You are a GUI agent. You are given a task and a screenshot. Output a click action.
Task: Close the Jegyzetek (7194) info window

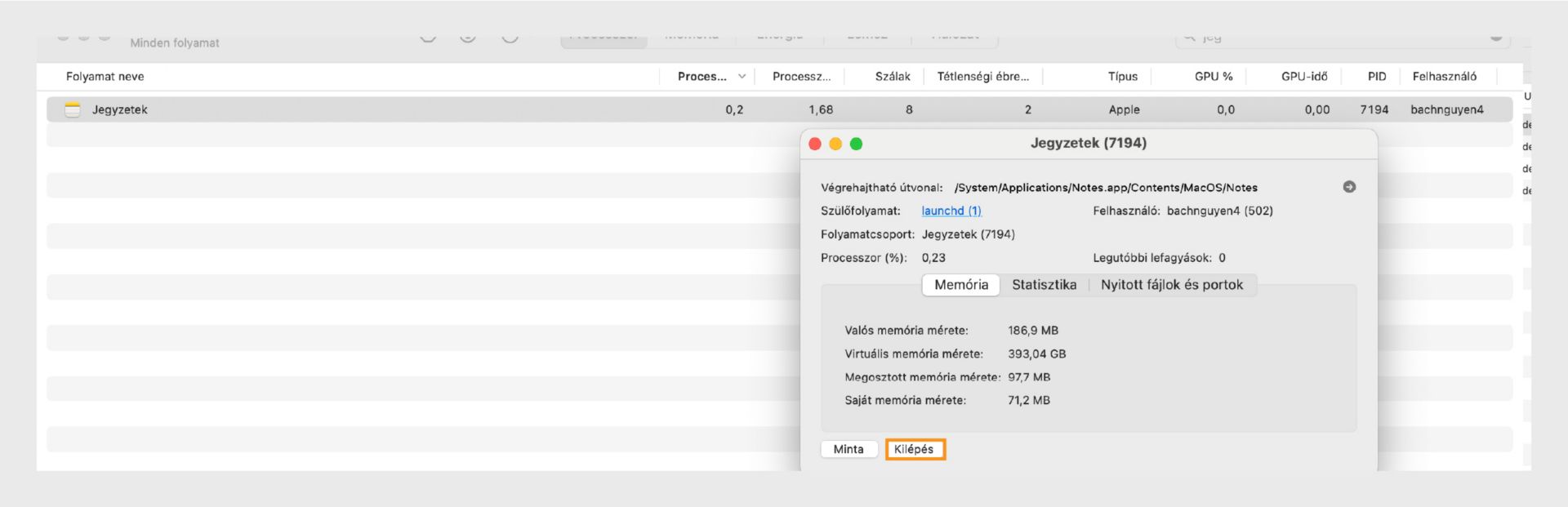[815, 144]
